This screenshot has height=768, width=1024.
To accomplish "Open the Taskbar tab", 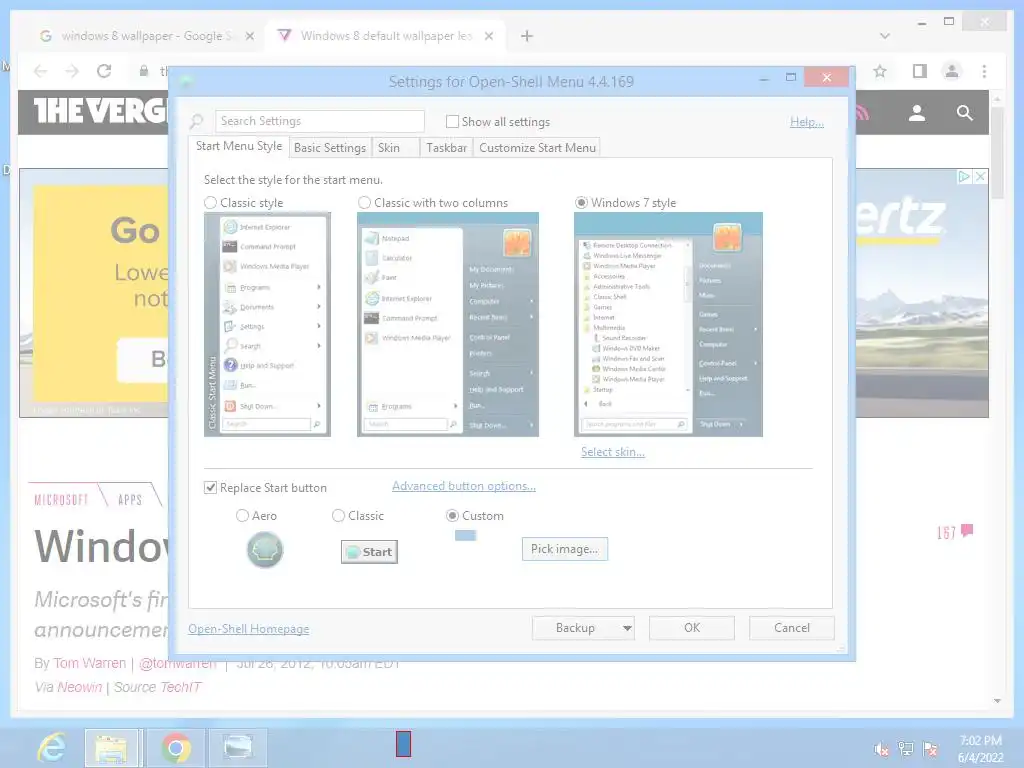I will click(446, 148).
